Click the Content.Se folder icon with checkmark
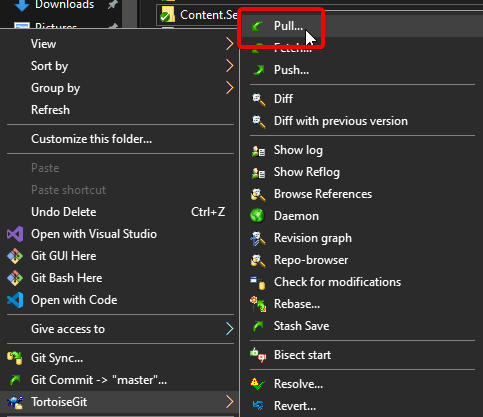Image resolution: width=483 pixels, height=417 pixels. (167, 15)
